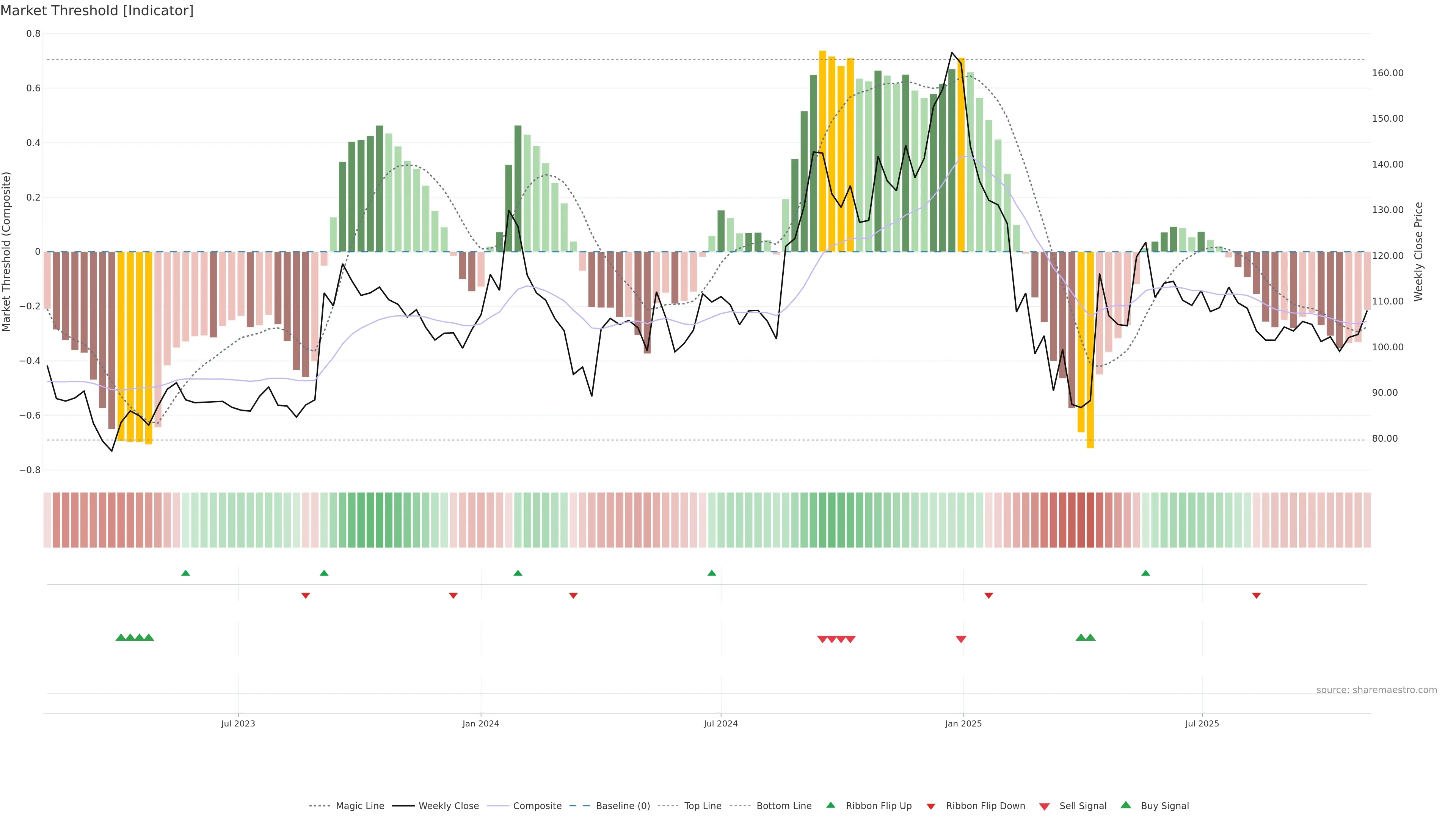
Task: Click the Top Line legend item
Action: coord(703,805)
